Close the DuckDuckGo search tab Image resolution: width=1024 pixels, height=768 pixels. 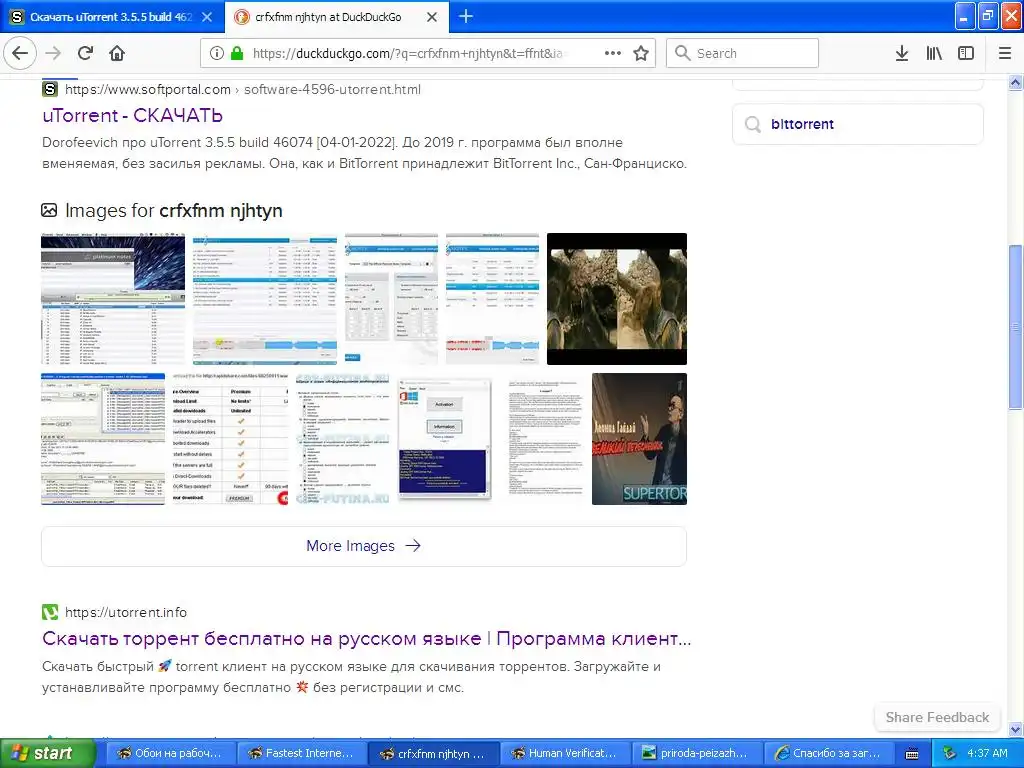432,17
